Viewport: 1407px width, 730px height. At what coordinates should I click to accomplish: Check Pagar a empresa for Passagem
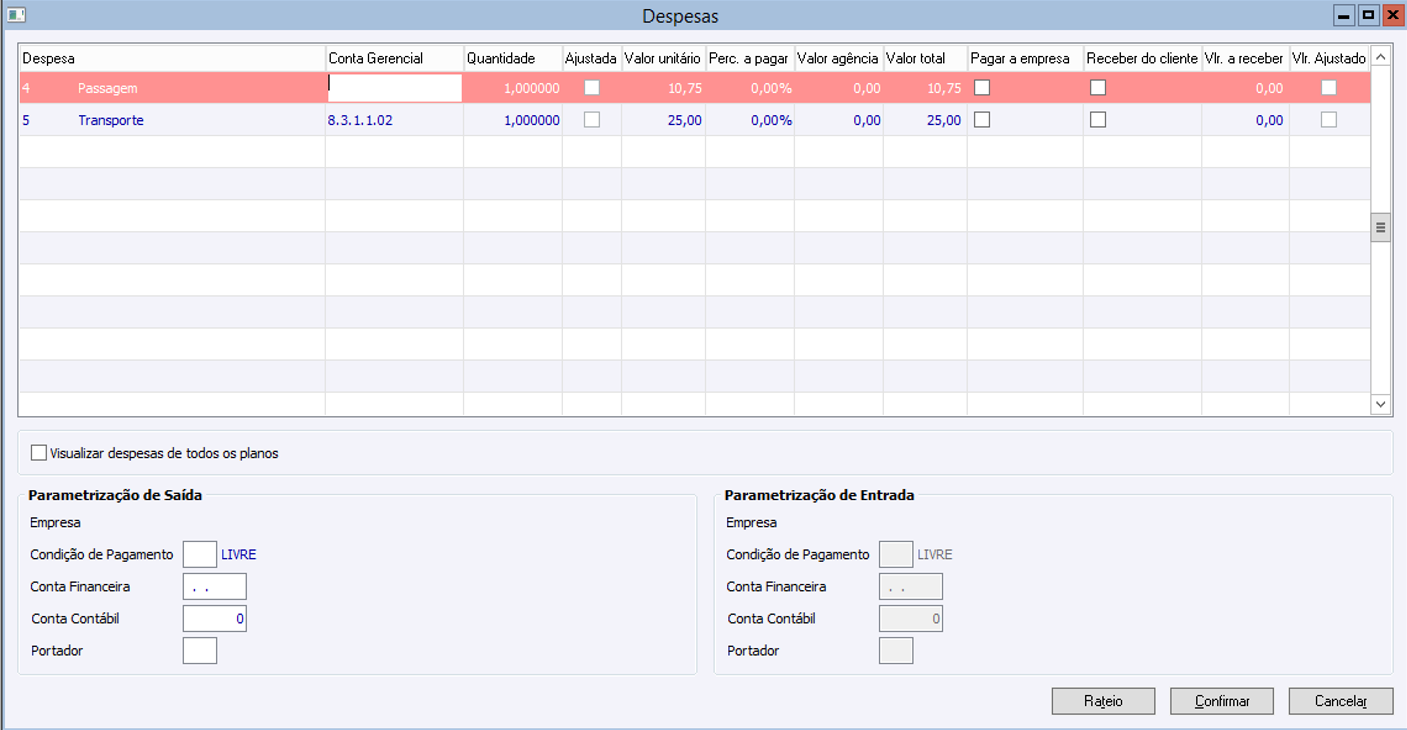click(982, 88)
